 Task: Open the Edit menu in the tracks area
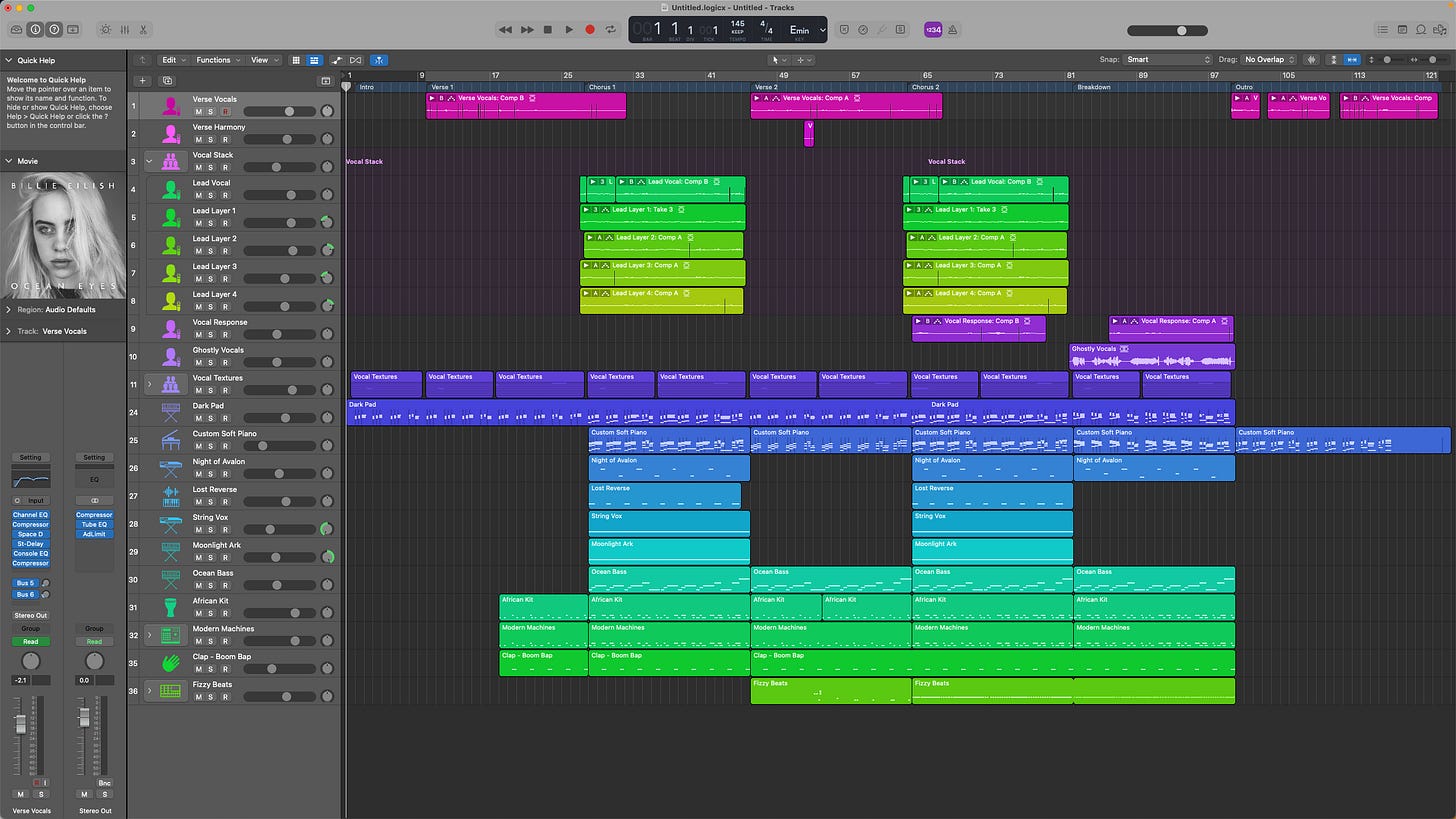click(x=172, y=60)
